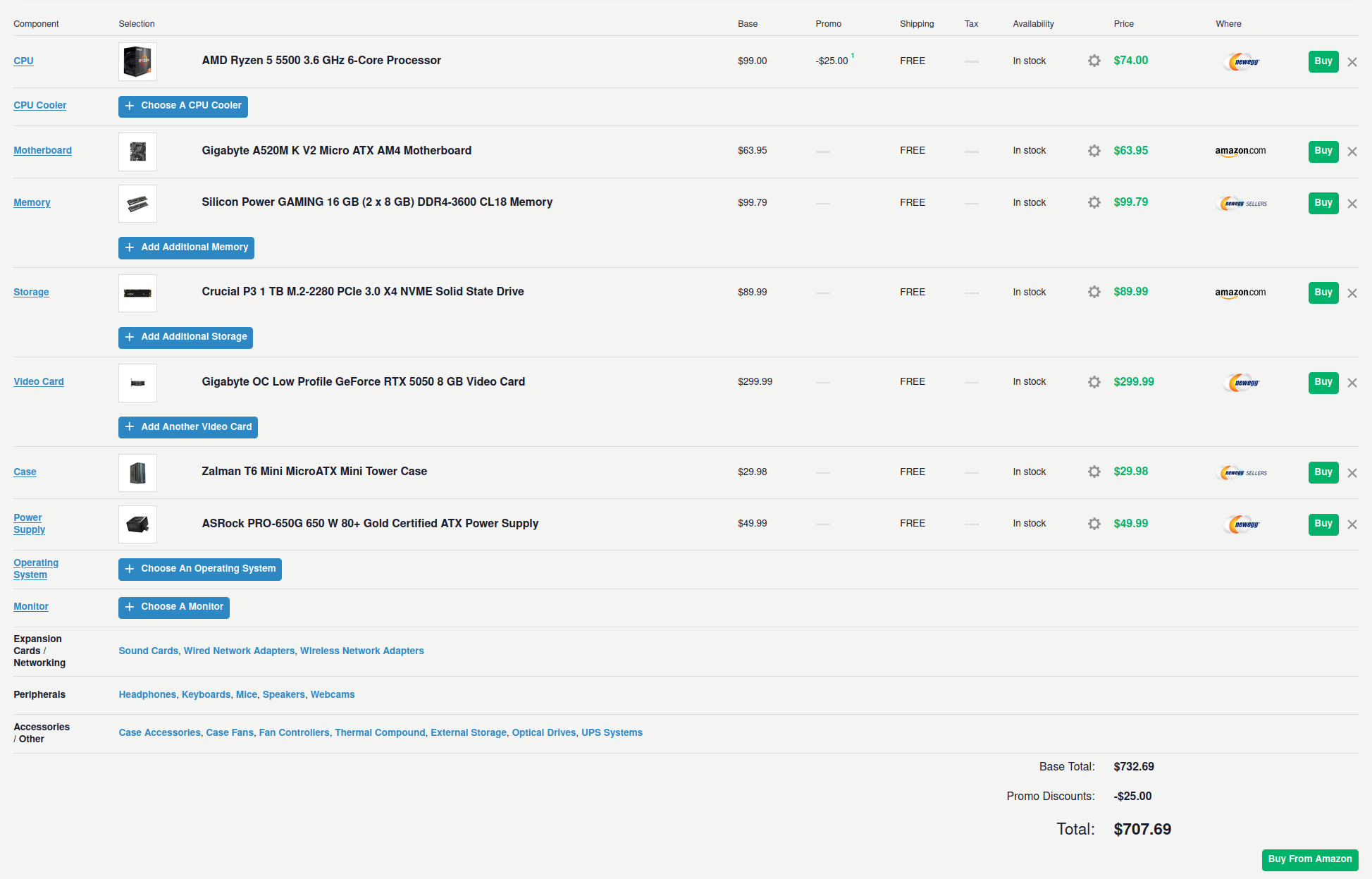Open the Zalman T6 case thumbnail
Screen dimensions: 1372x879
[x=137, y=473]
